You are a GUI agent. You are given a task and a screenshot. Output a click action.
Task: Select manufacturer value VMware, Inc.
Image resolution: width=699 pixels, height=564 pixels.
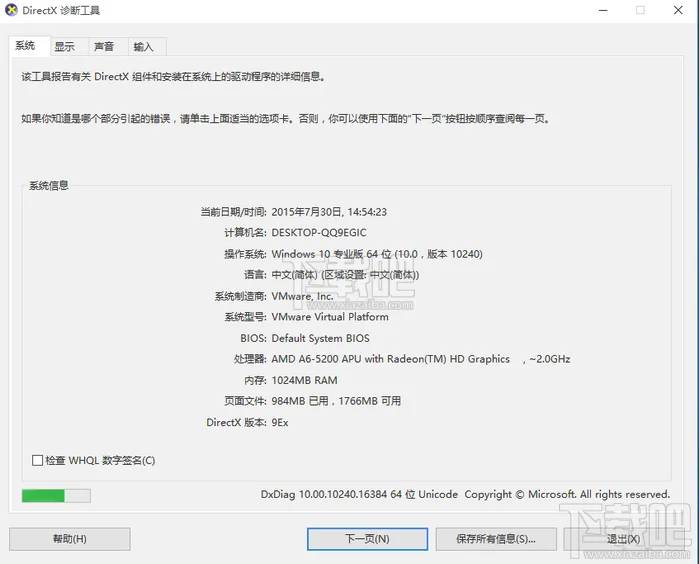(302, 296)
